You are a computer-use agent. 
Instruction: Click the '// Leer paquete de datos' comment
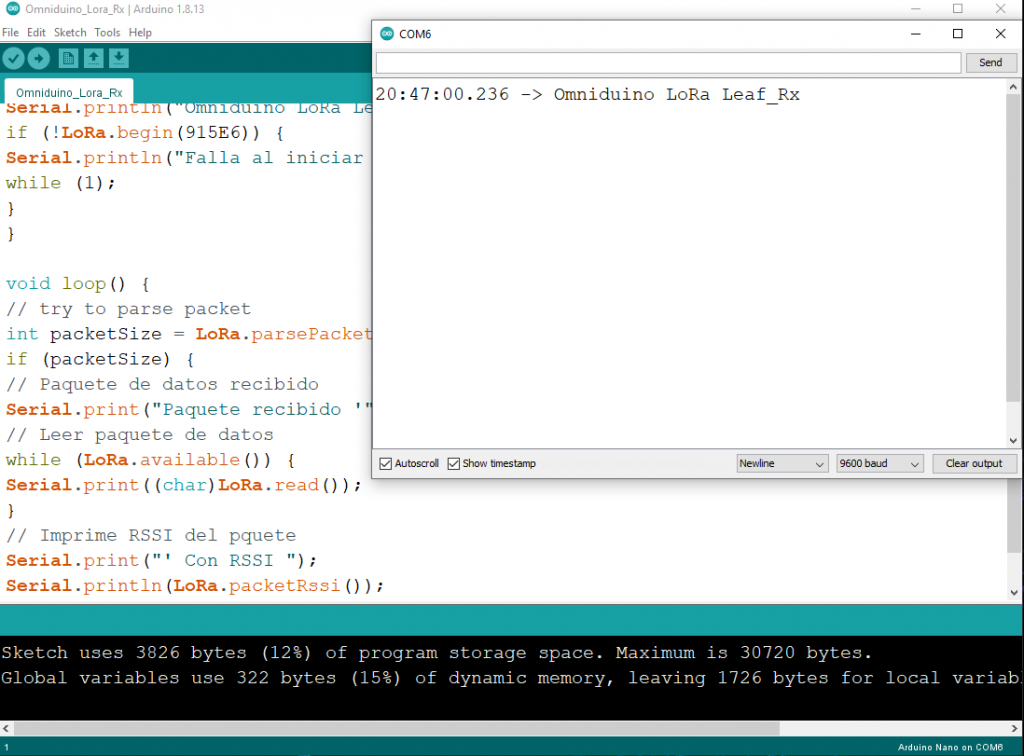(139, 435)
